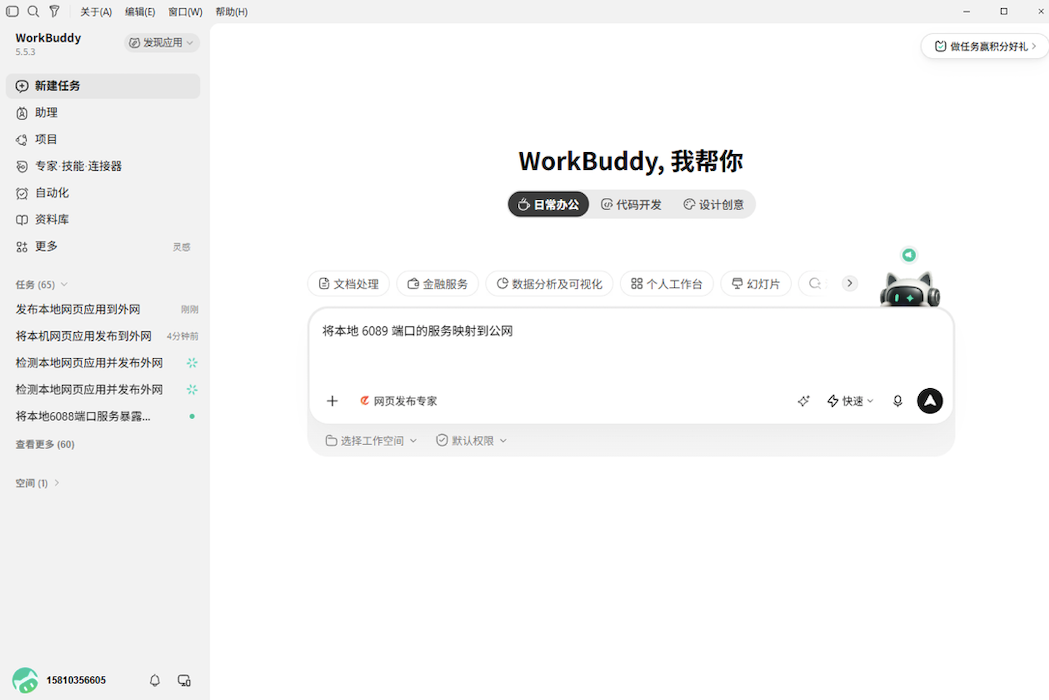Click the user avatar 15810356605
This screenshot has width=1049, height=700.
pos(25,681)
